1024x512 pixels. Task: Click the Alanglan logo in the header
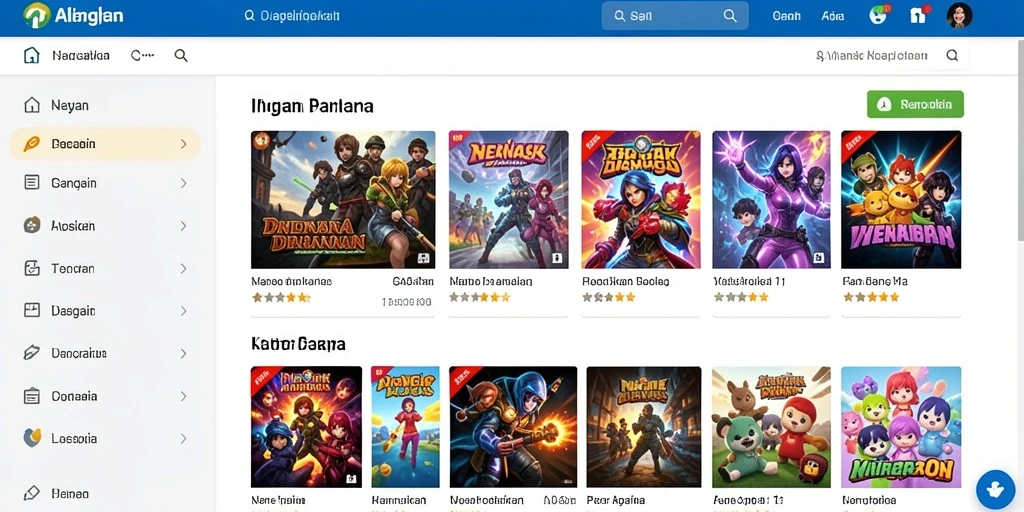coord(72,16)
